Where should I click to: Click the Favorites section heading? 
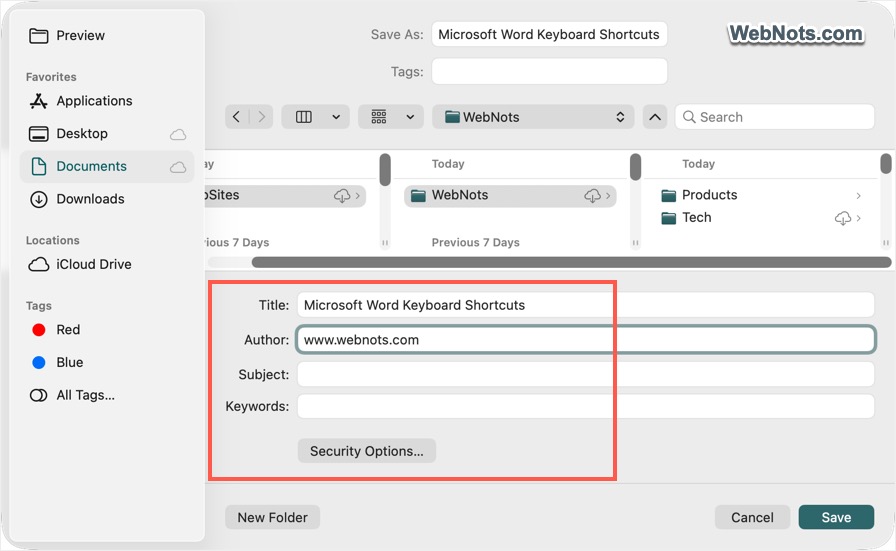point(51,77)
